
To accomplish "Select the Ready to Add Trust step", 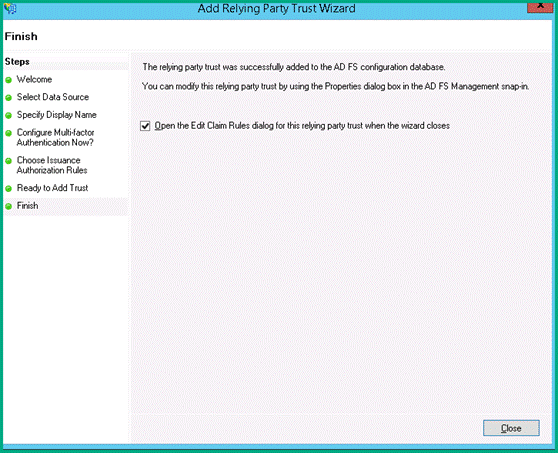I will (x=52, y=188).
